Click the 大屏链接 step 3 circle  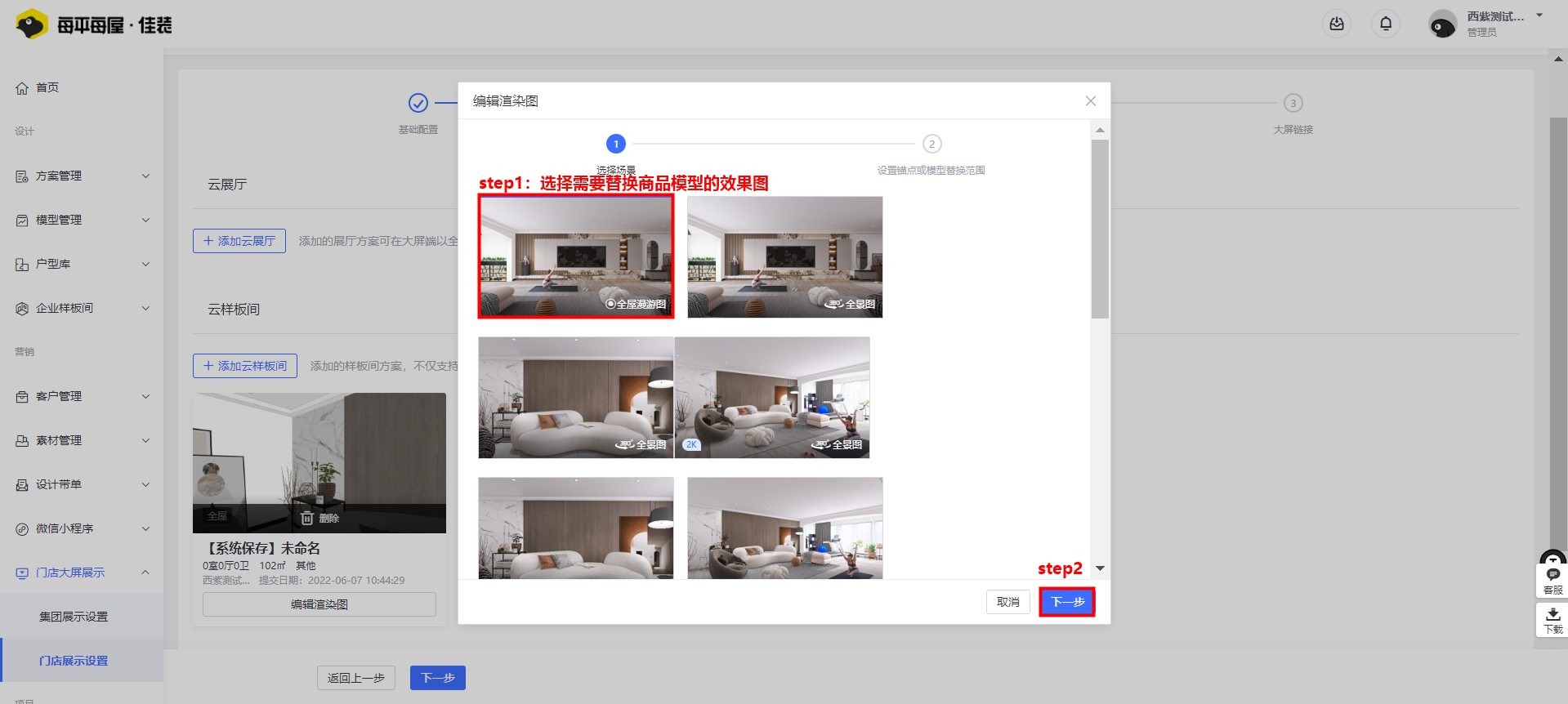coord(1293,103)
